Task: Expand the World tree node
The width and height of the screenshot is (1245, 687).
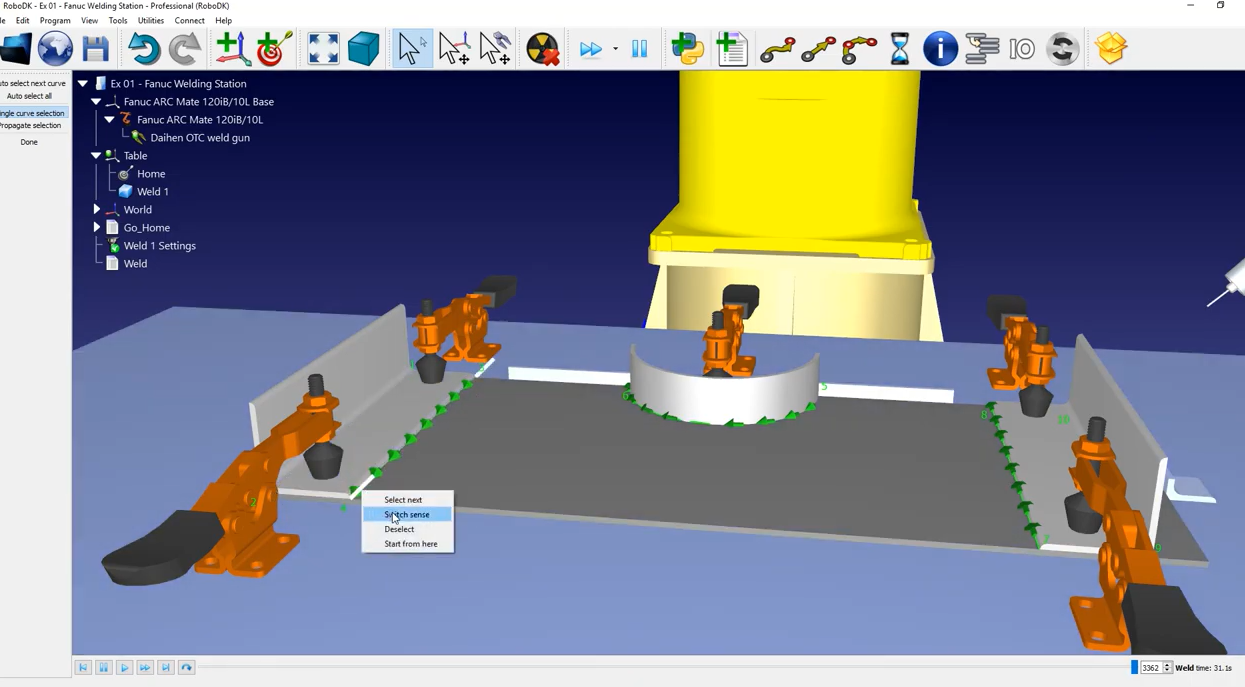Action: pyautogui.click(x=97, y=210)
